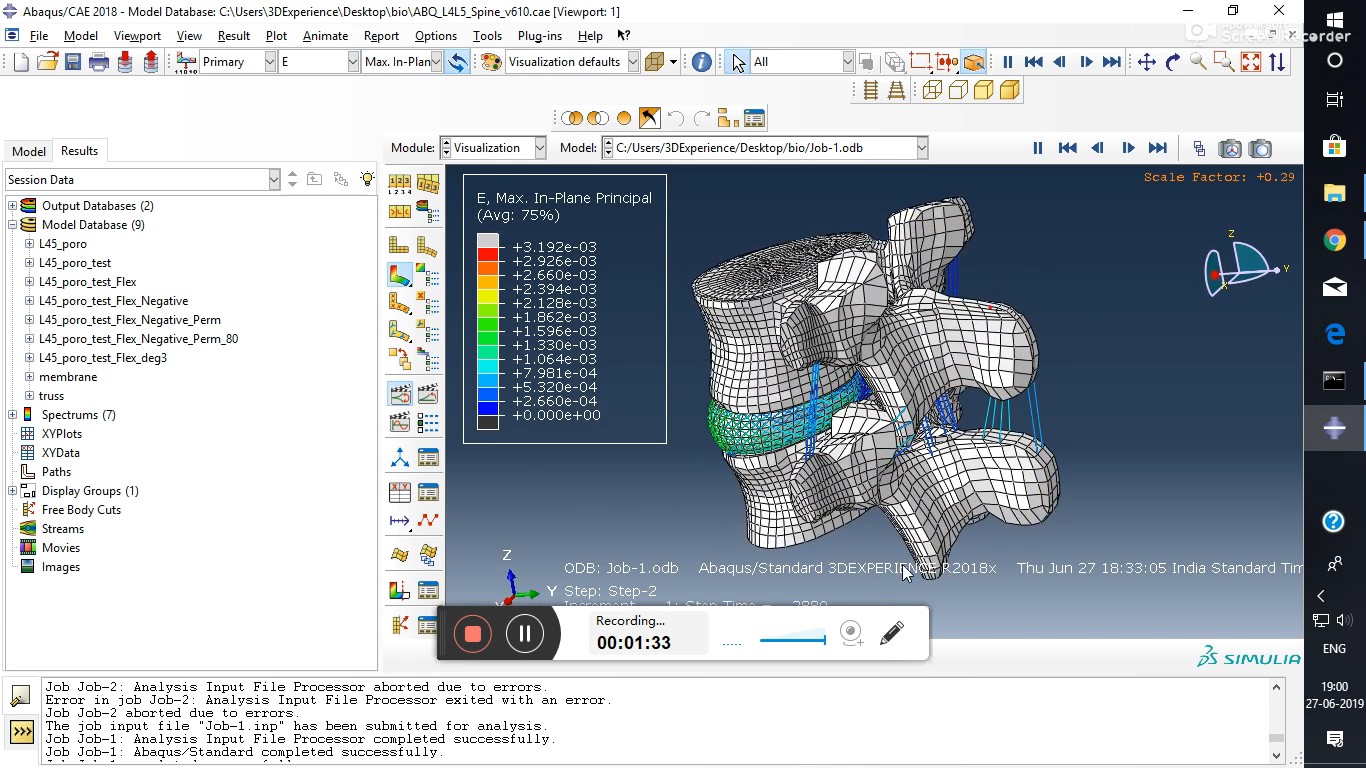
Task: Expand the Spectrums (7) node
Action: click(x=13, y=415)
